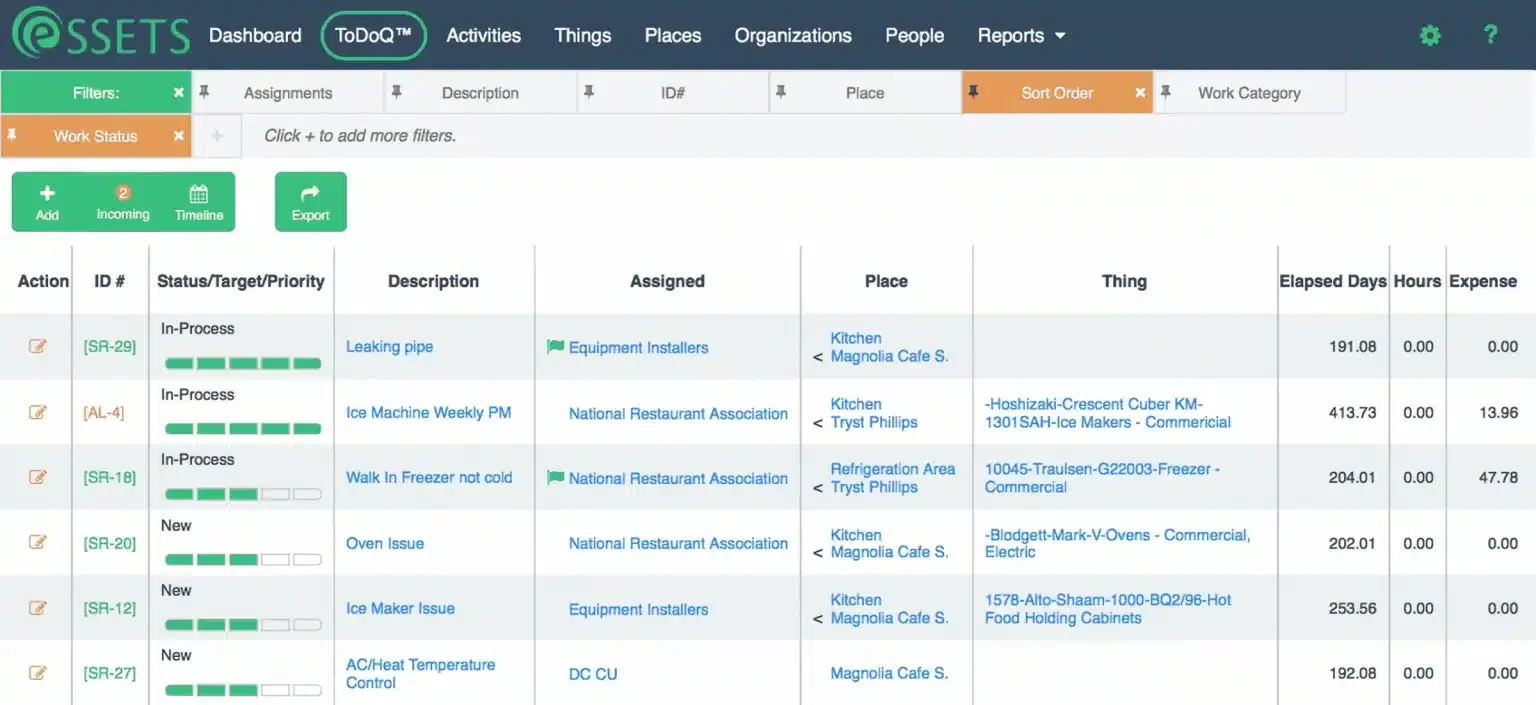The width and height of the screenshot is (1536, 705).
Task: Click pin icon on Work Status filter
Action: tap(12, 135)
